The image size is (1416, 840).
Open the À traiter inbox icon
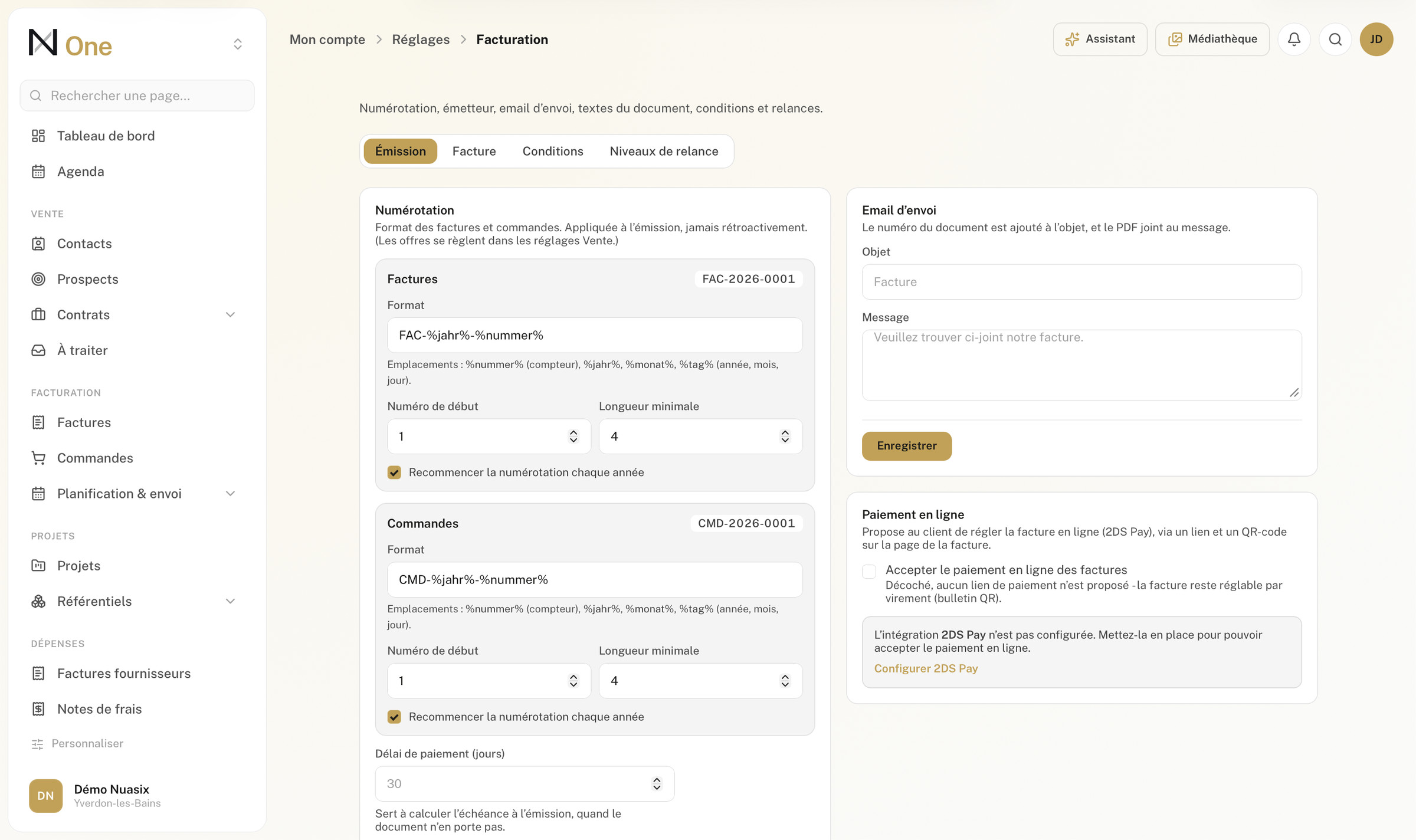click(x=38, y=350)
